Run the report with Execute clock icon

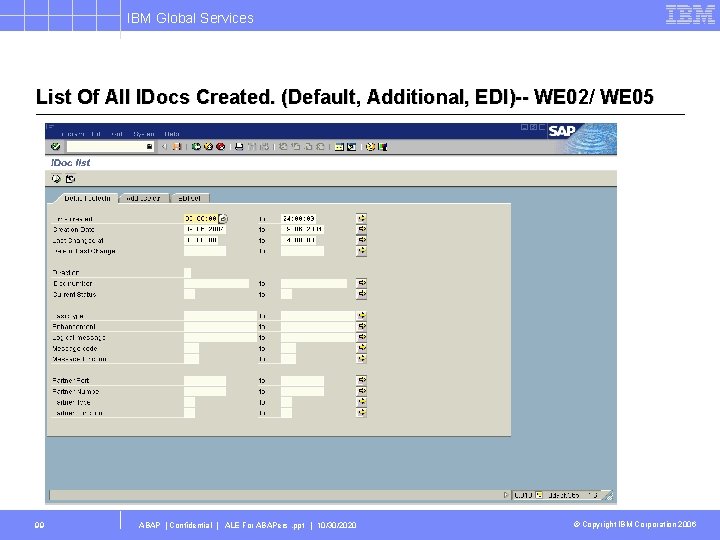pyautogui.click(x=56, y=179)
